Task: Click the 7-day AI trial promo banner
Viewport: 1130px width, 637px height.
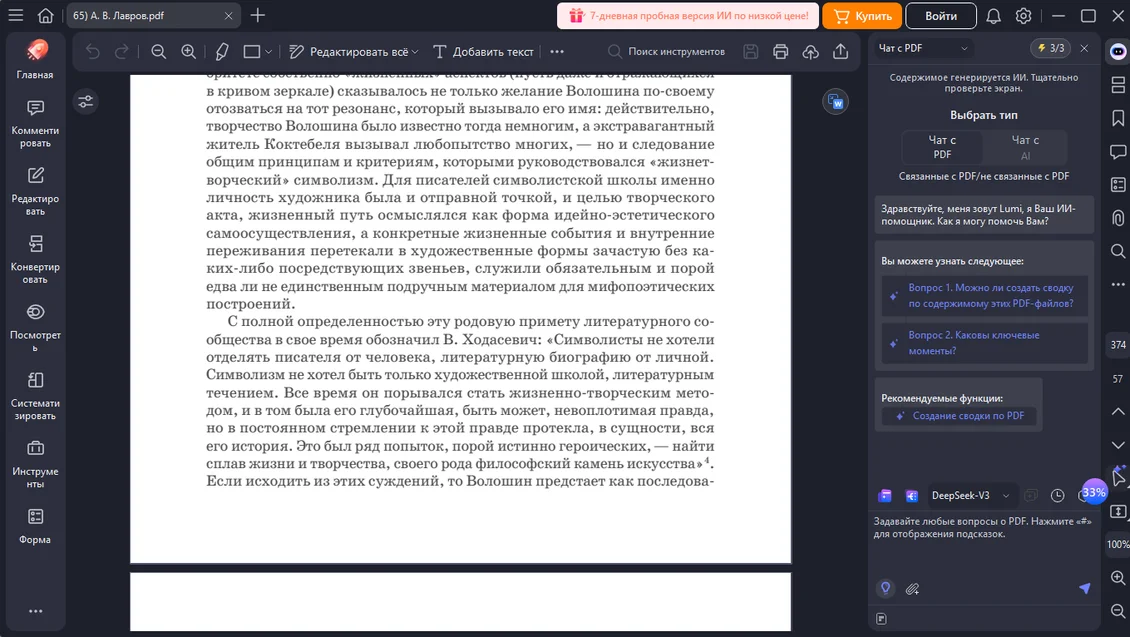Action: tap(688, 15)
